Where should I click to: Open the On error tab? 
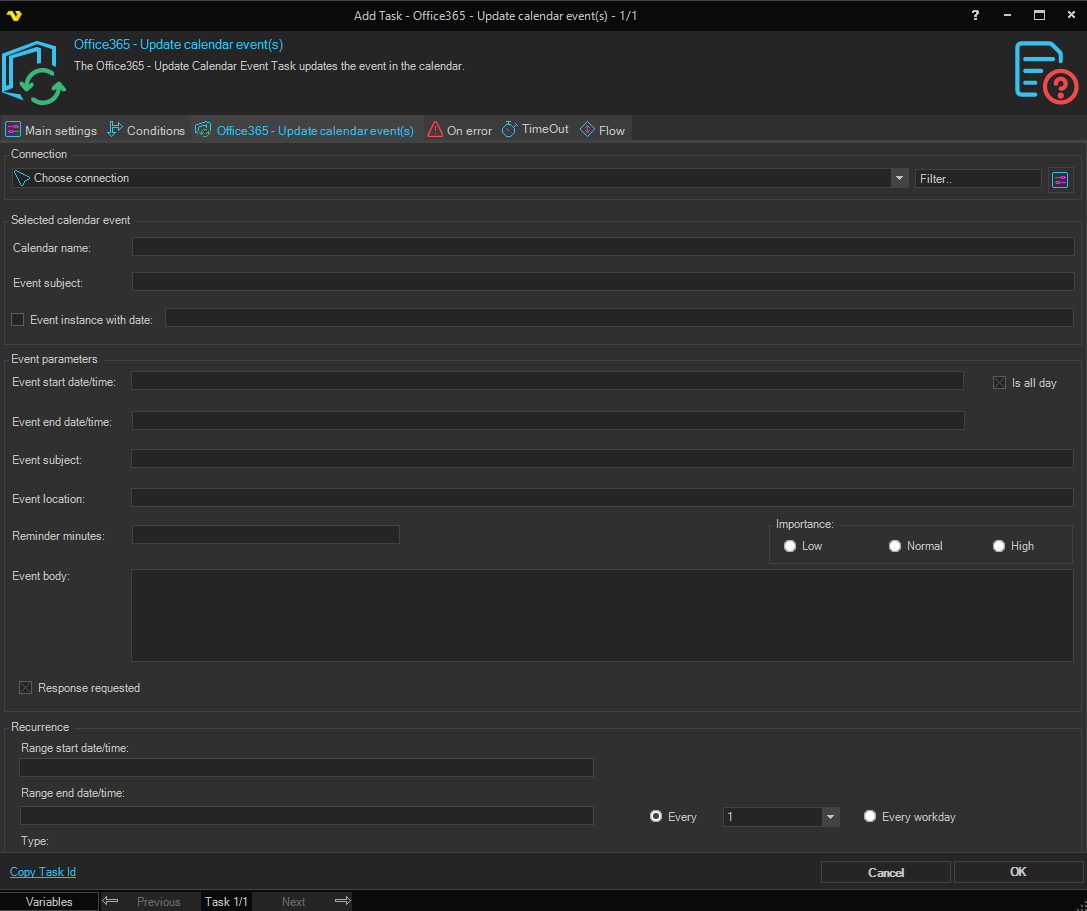click(x=460, y=130)
